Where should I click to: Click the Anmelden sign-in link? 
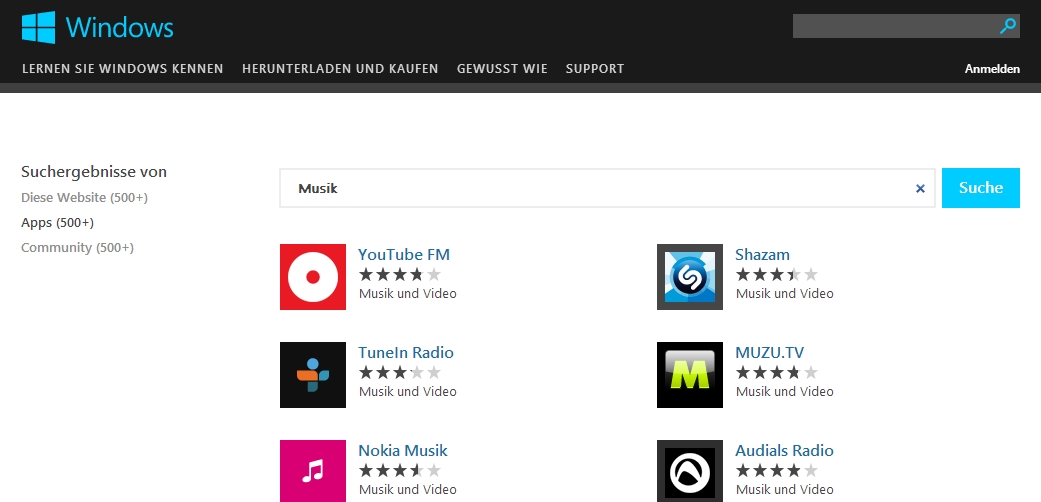[993, 69]
